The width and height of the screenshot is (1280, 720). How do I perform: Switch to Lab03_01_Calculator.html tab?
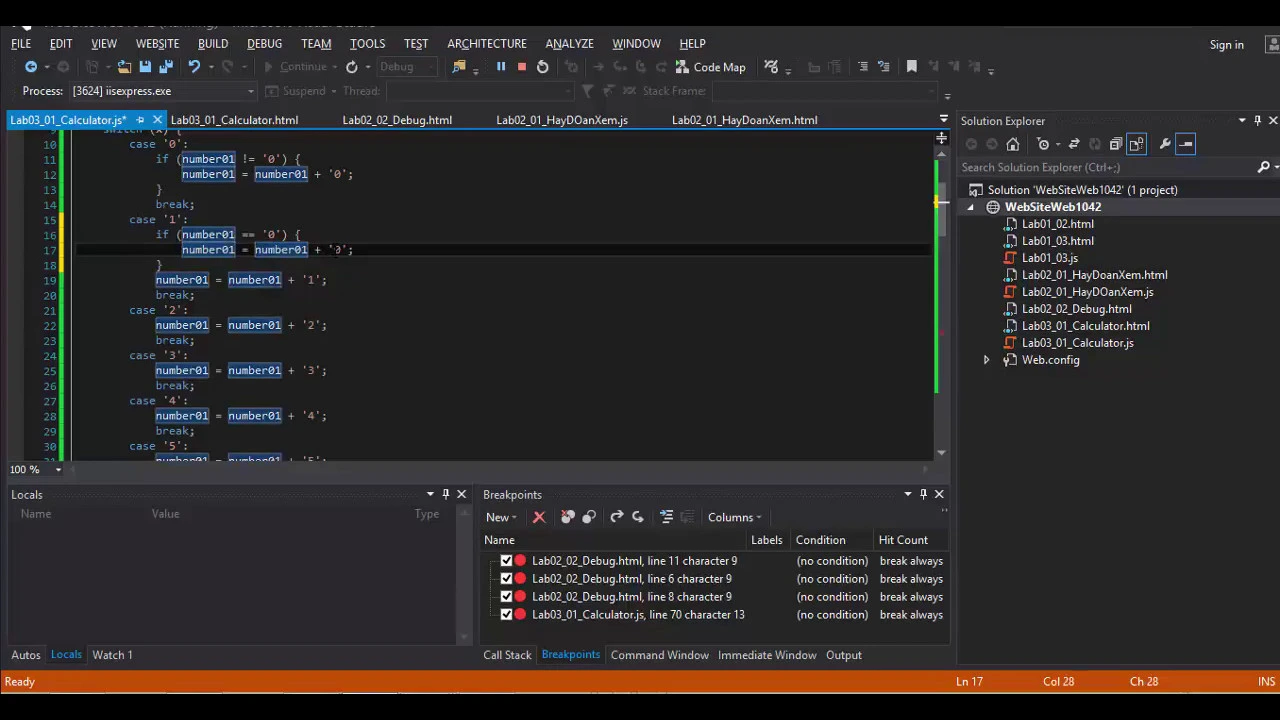click(x=234, y=120)
